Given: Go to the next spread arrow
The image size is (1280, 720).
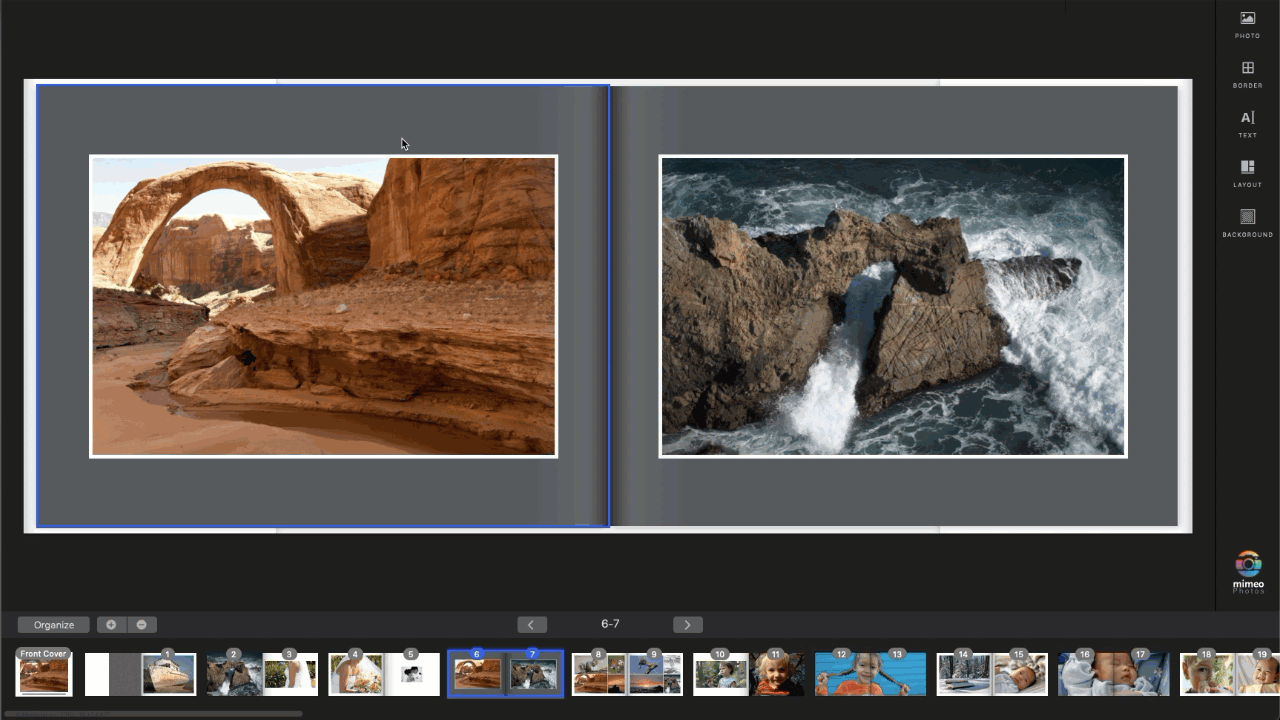Looking at the screenshot, I should pos(687,625).
